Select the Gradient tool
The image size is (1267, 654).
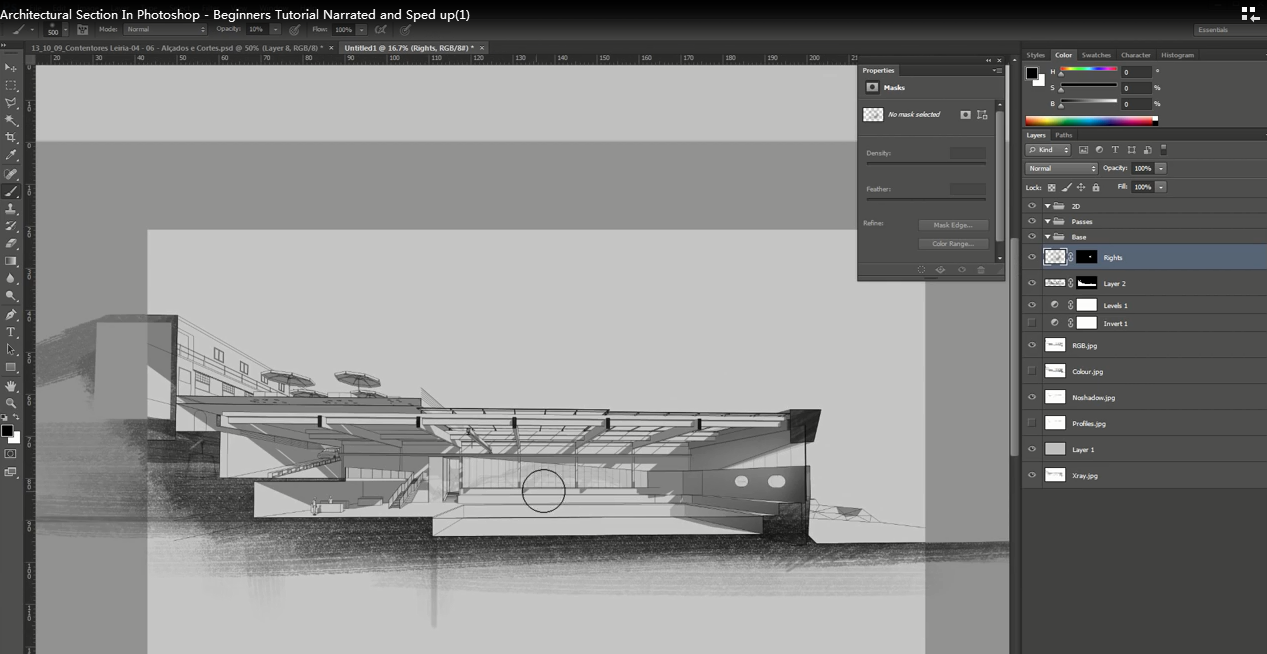[x=11, y=261]
